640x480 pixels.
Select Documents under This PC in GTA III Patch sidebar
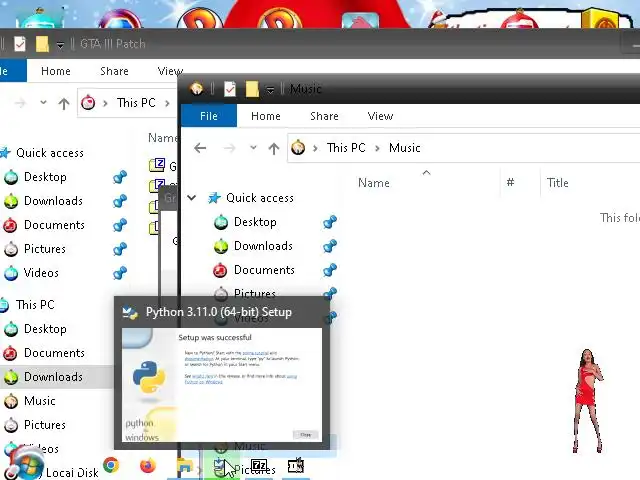54,353
